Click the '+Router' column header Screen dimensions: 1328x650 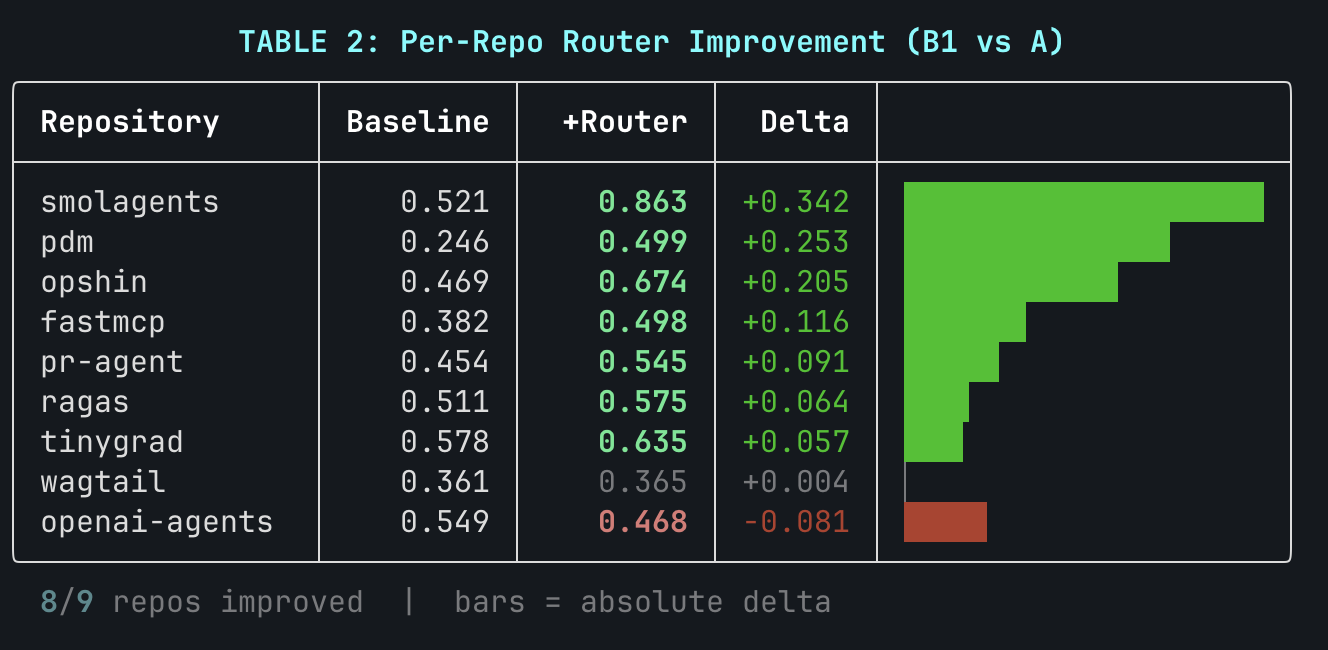point(625,122)
